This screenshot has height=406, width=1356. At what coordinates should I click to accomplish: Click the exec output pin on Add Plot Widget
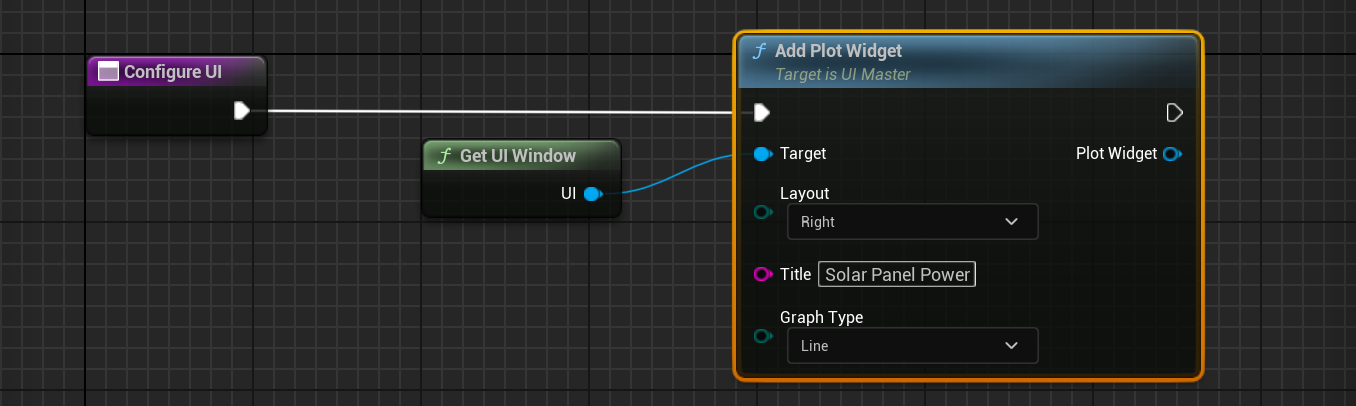tap(1175, 112)
